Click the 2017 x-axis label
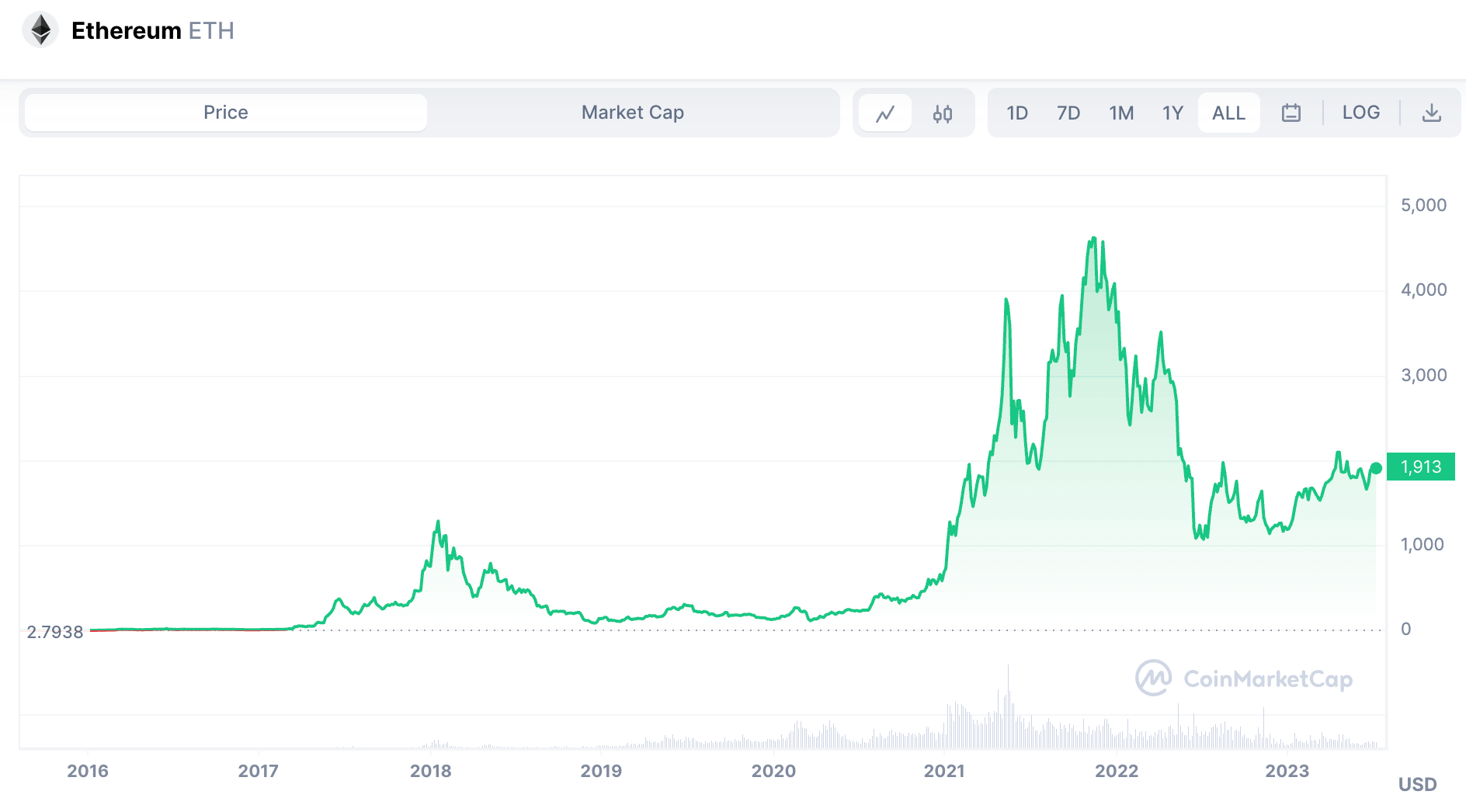This screenshot has width=1466, height=812. pyautogui.click(x=259, y=771)
